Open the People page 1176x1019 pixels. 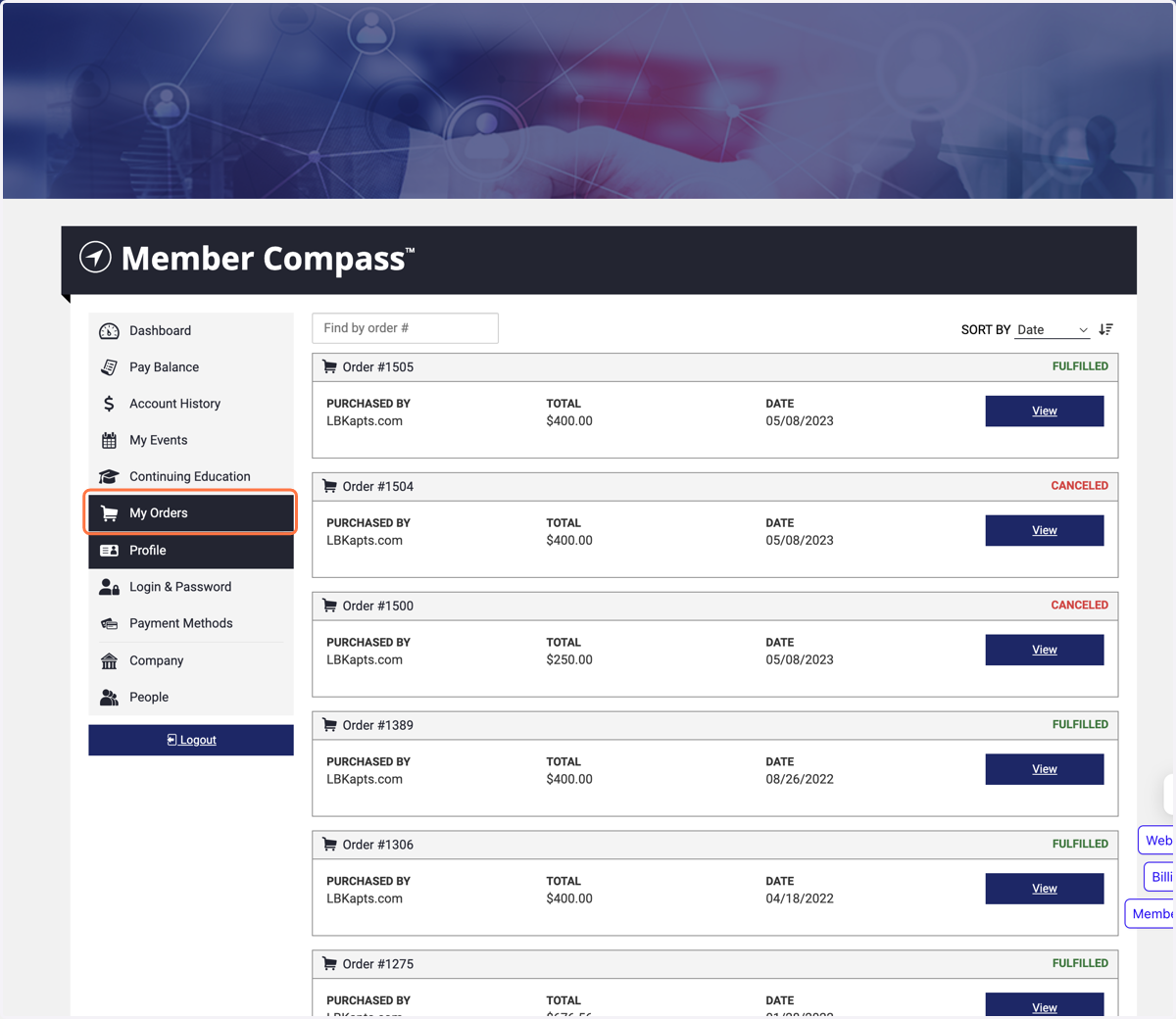[x=191, y=697]
